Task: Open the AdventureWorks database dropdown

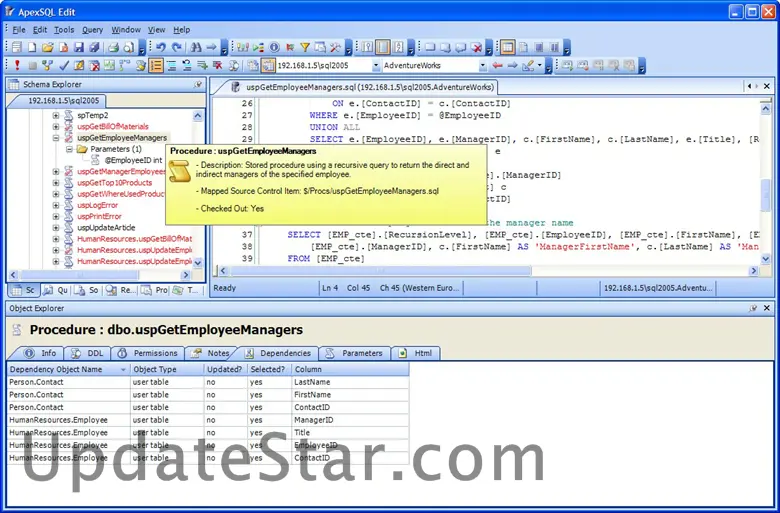Action: coord(482,65)
